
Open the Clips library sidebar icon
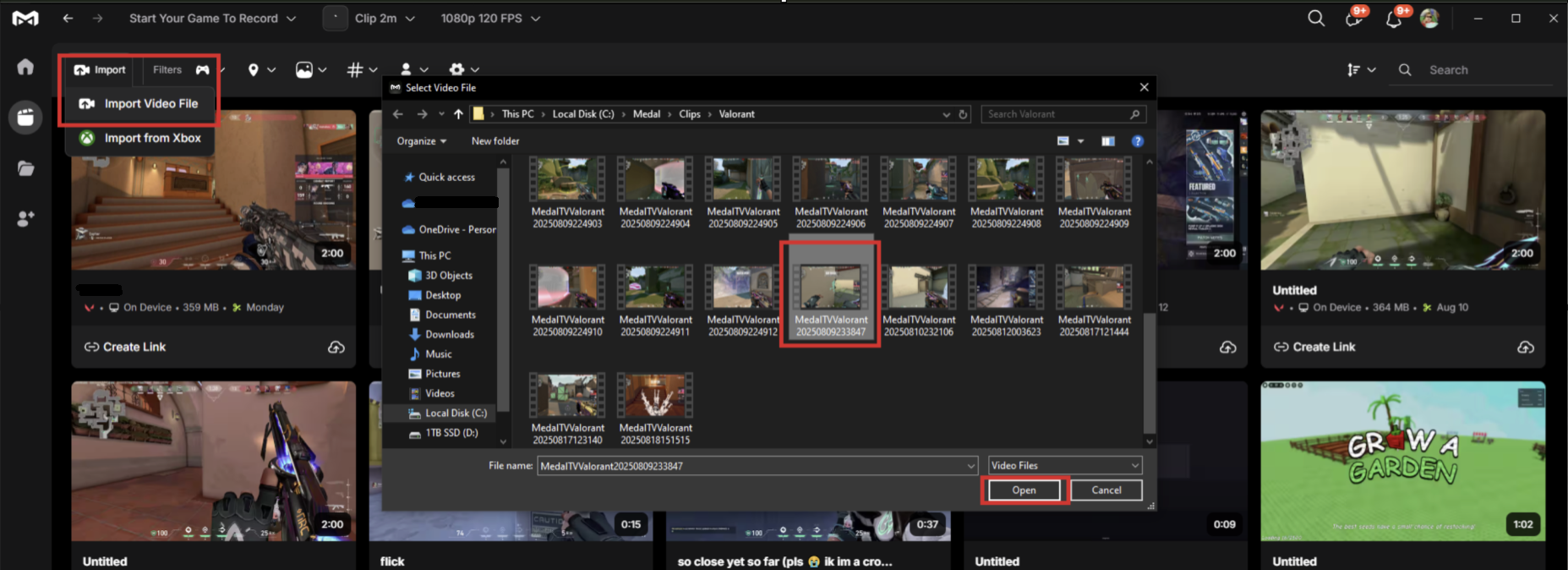tap(25, 117)
